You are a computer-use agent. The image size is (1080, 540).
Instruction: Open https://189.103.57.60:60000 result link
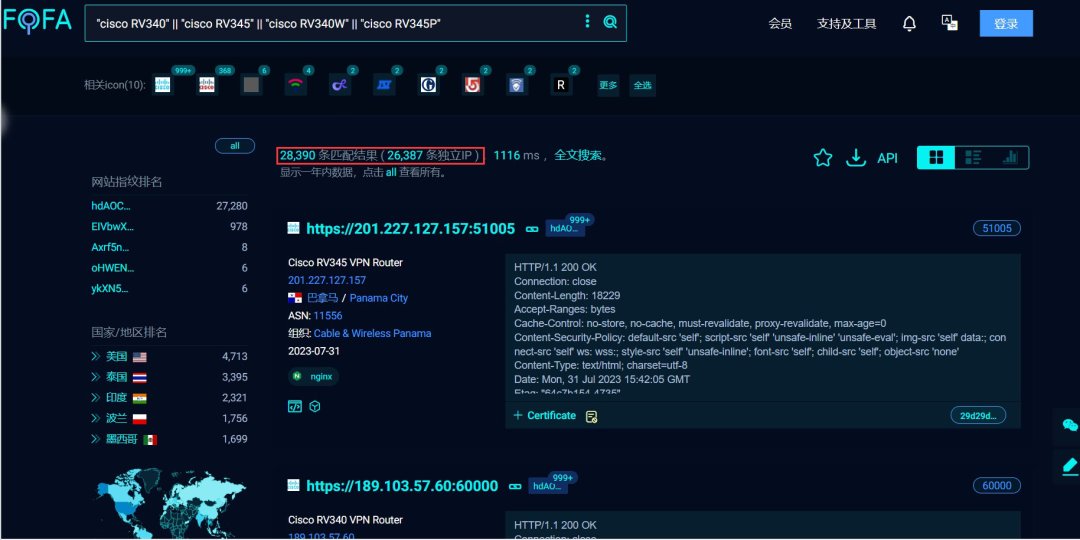(402, 486)
